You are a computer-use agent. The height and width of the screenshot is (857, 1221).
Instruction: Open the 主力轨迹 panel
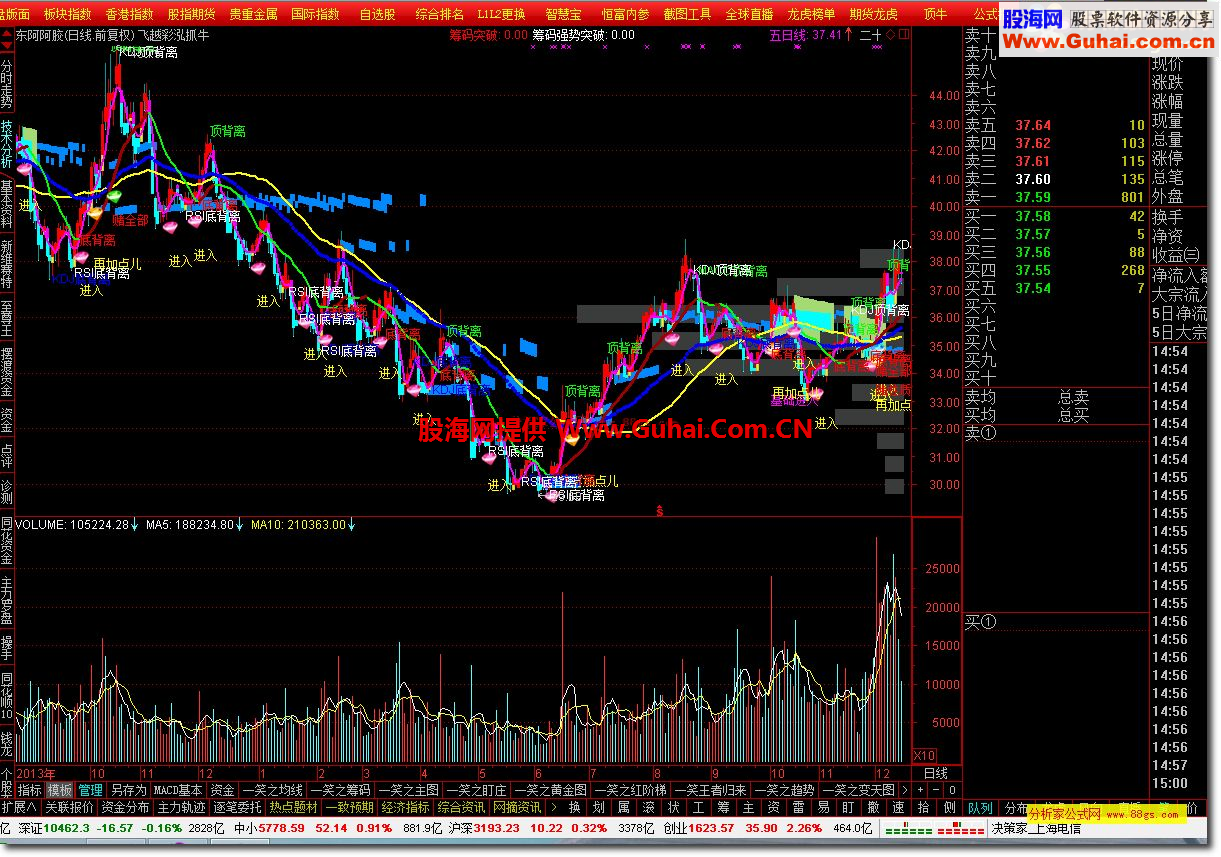[x=181, y=807]
